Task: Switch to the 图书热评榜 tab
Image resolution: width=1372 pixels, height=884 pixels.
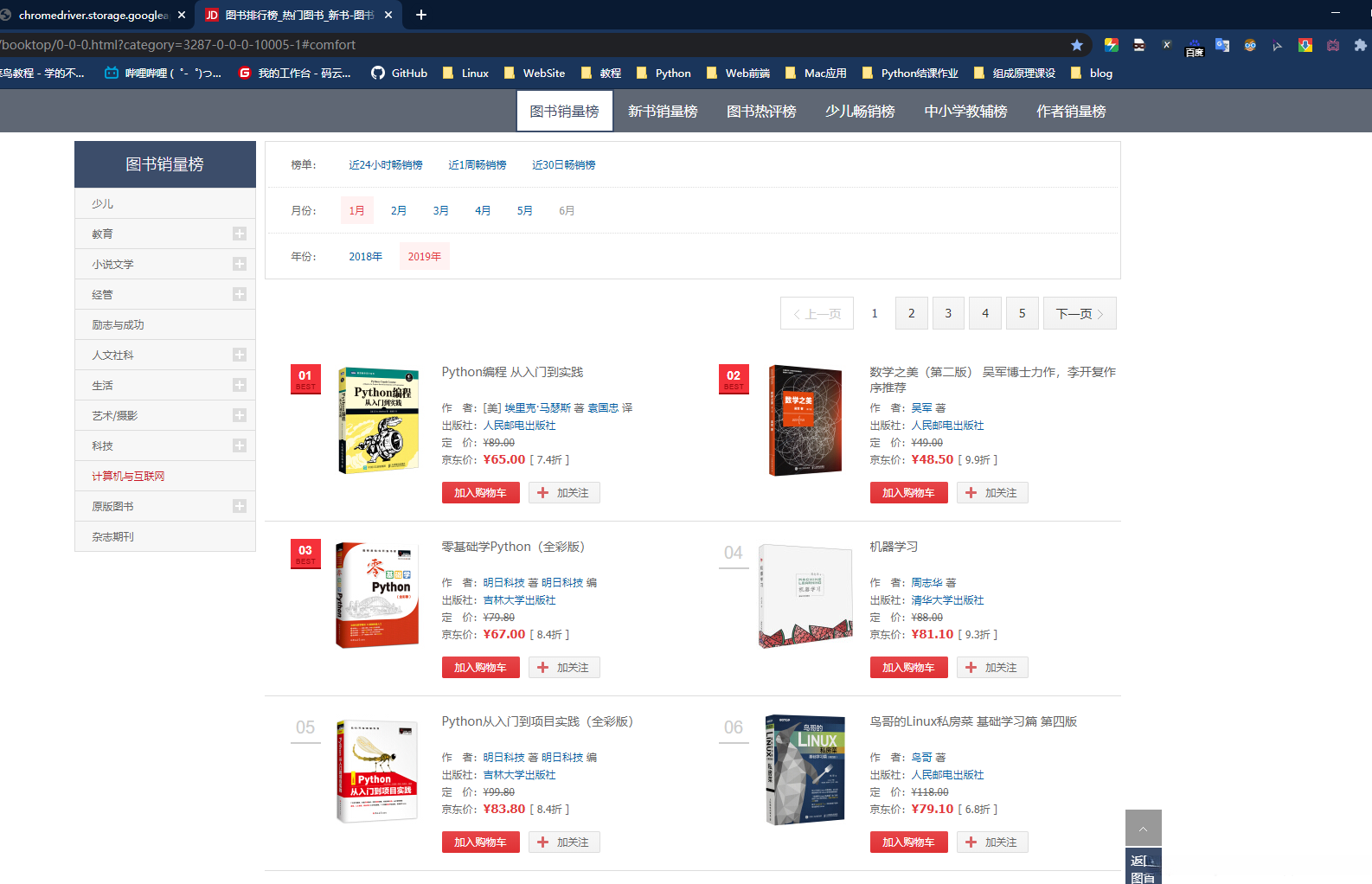Action: (761, 112)
